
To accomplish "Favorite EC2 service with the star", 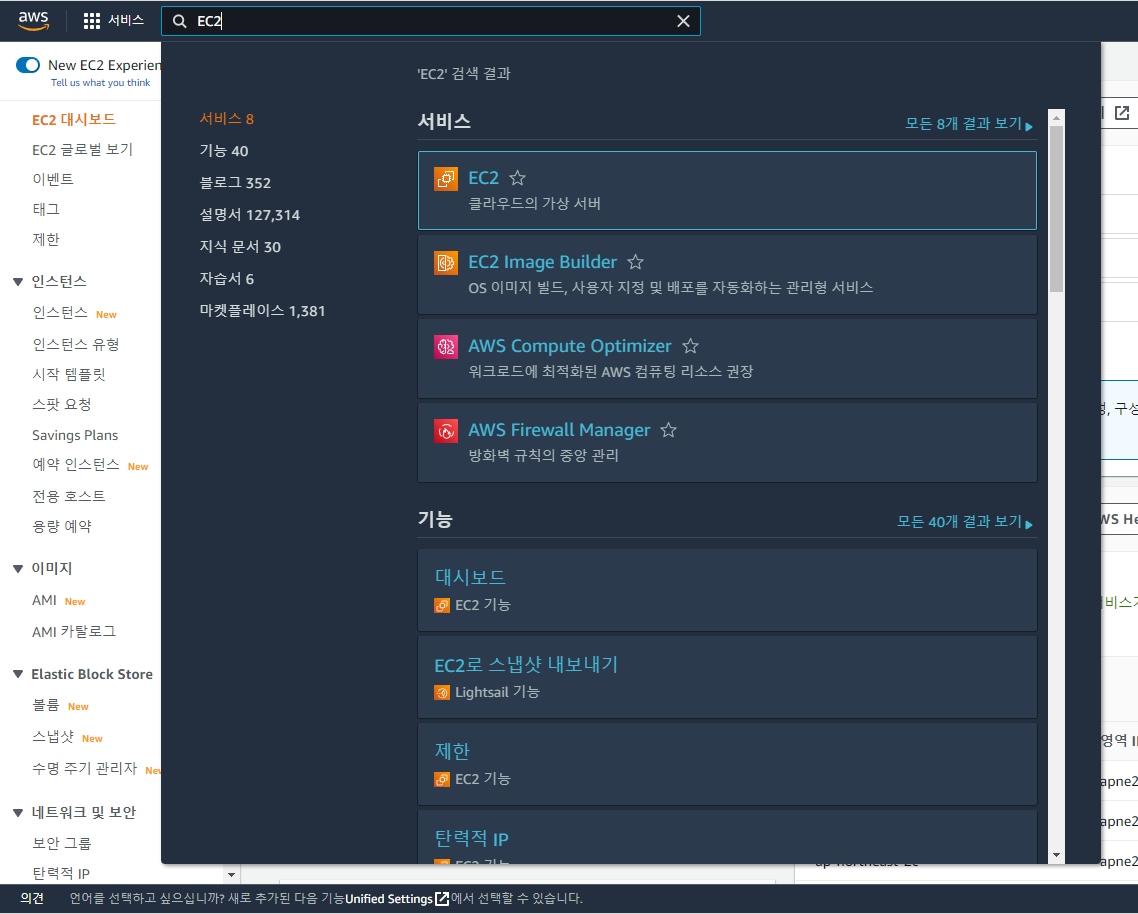I will 517,178.
